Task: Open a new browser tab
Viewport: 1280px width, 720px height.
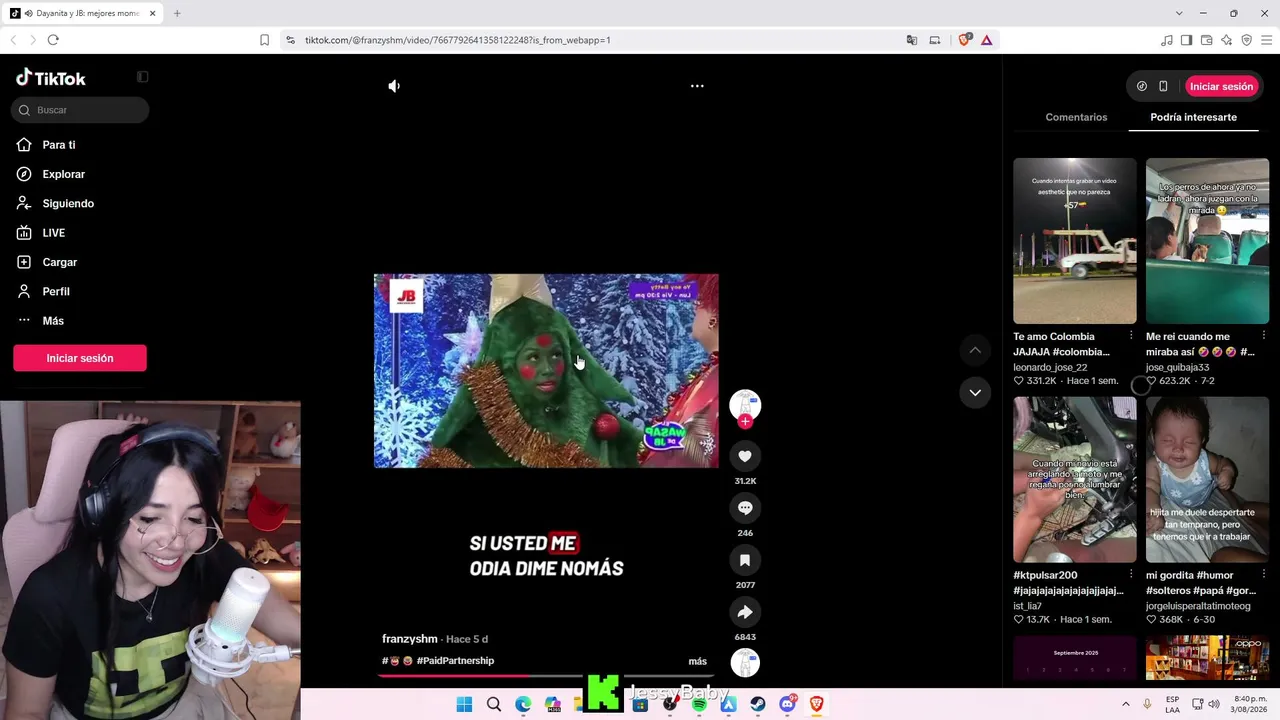Action: tap(177, 13)
